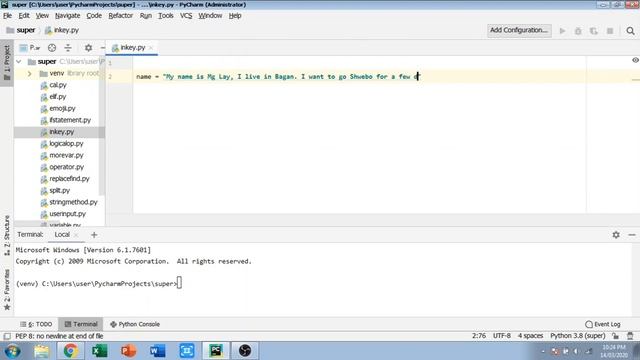Change 4 spaces indent setting
Screen dimensions: 640x360
click(x=530, y=336)
